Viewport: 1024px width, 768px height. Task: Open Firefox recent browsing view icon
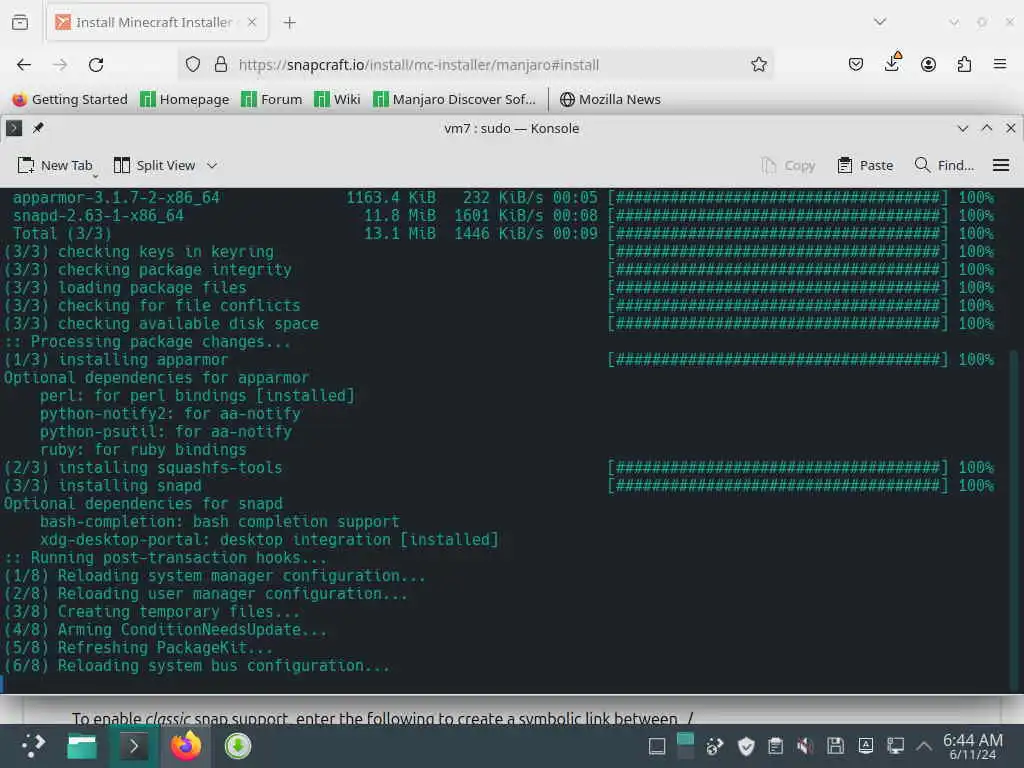click(20, 22)
